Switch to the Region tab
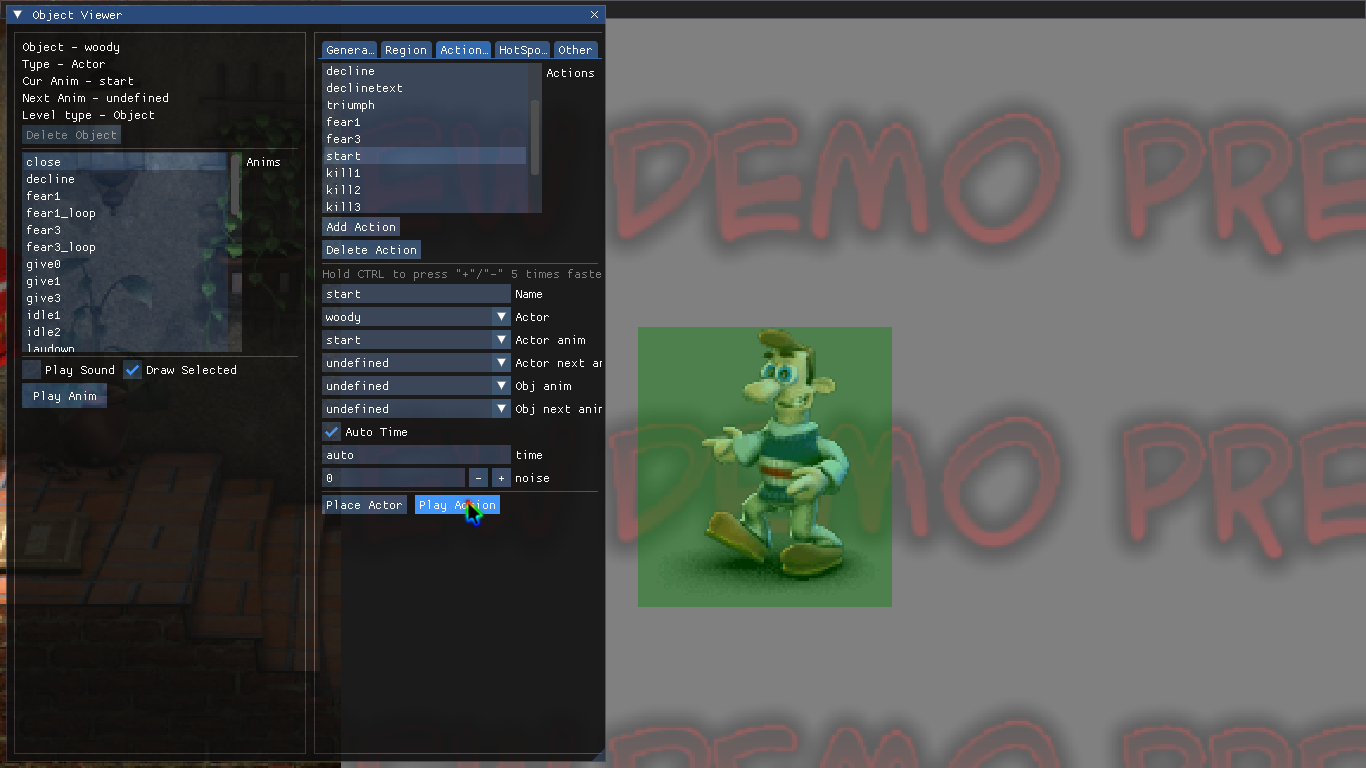 (x=405, y=50)
